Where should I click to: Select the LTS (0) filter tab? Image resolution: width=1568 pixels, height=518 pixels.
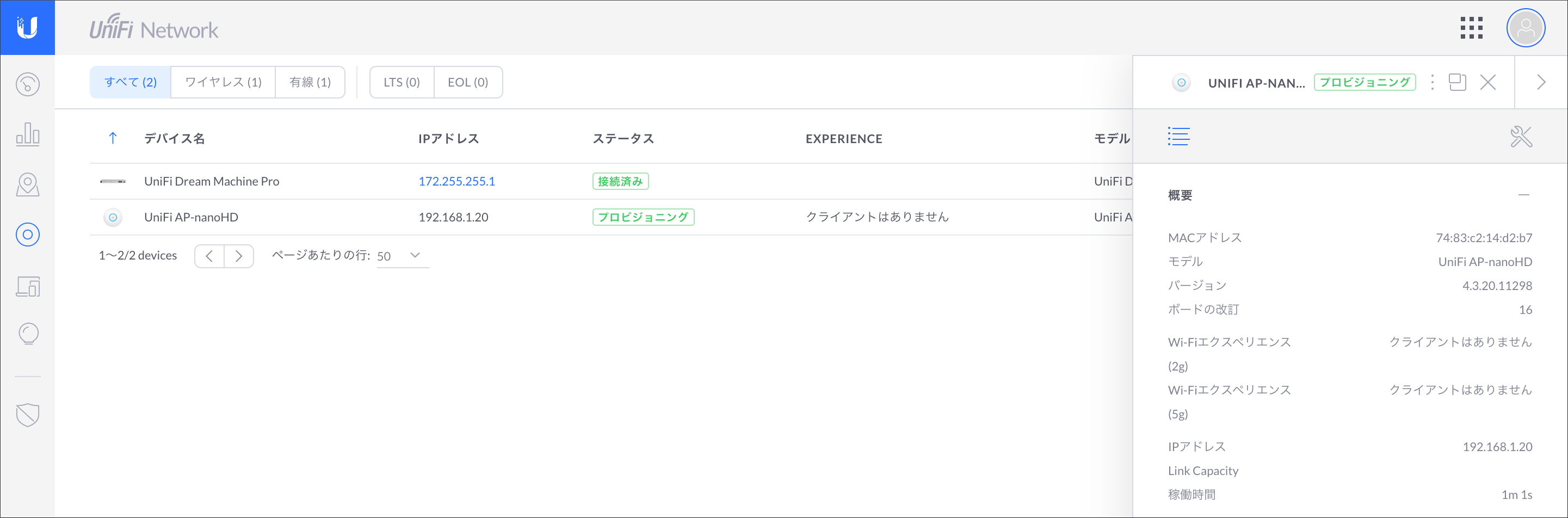pos(402,82)
